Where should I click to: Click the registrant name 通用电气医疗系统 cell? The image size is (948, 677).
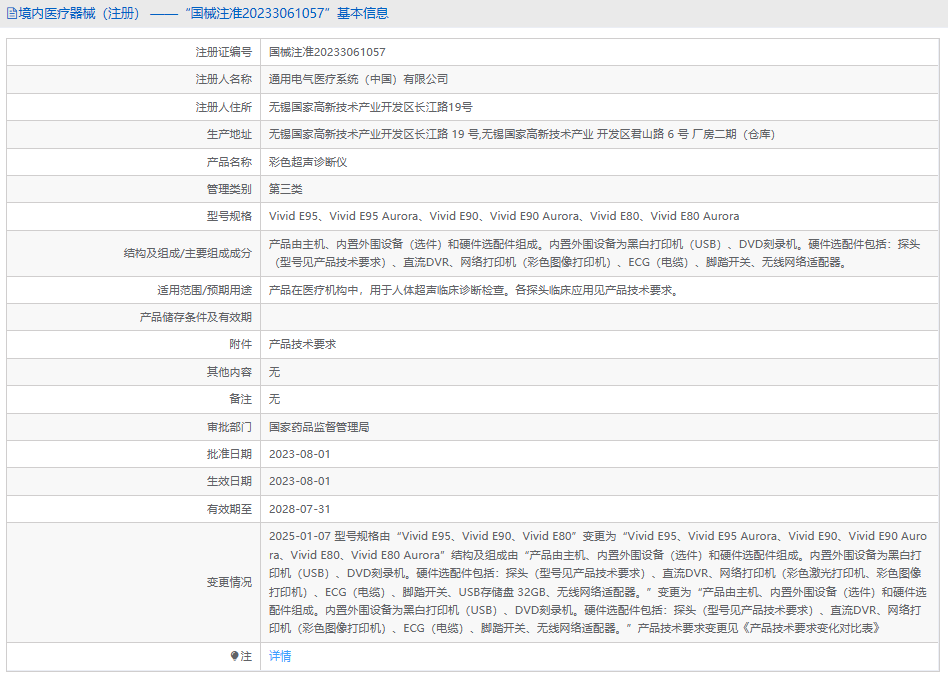358,79
